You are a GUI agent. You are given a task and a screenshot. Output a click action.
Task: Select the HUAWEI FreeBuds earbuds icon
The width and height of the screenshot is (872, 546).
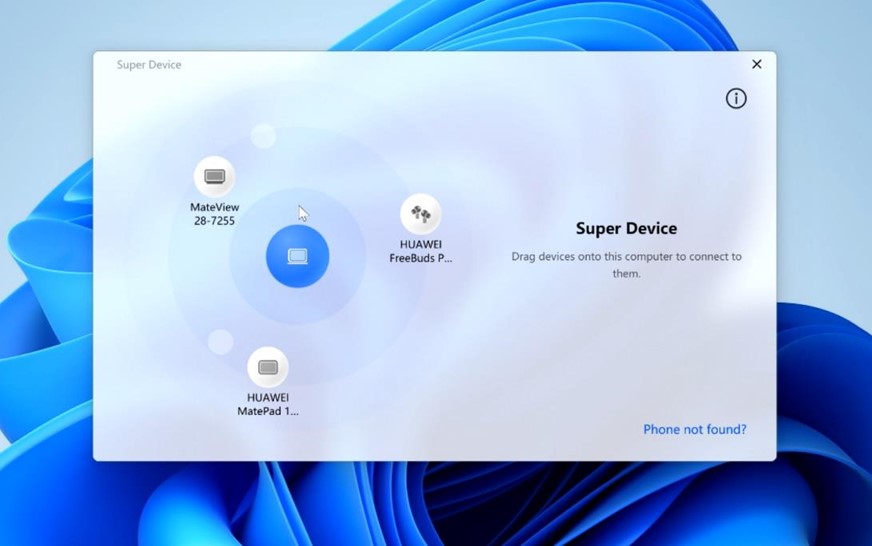tap(420, 214)
